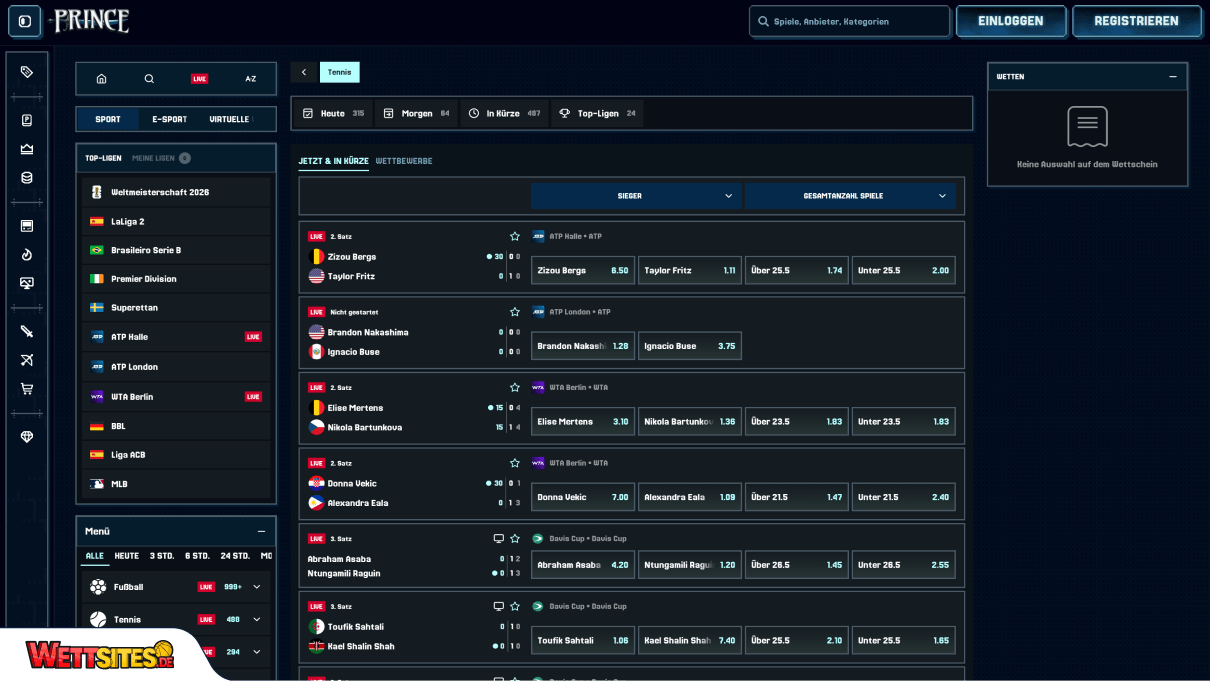Open the shopping cart icon in left rail
This screenshot has height=681, width=1210.
coord(27,389)
